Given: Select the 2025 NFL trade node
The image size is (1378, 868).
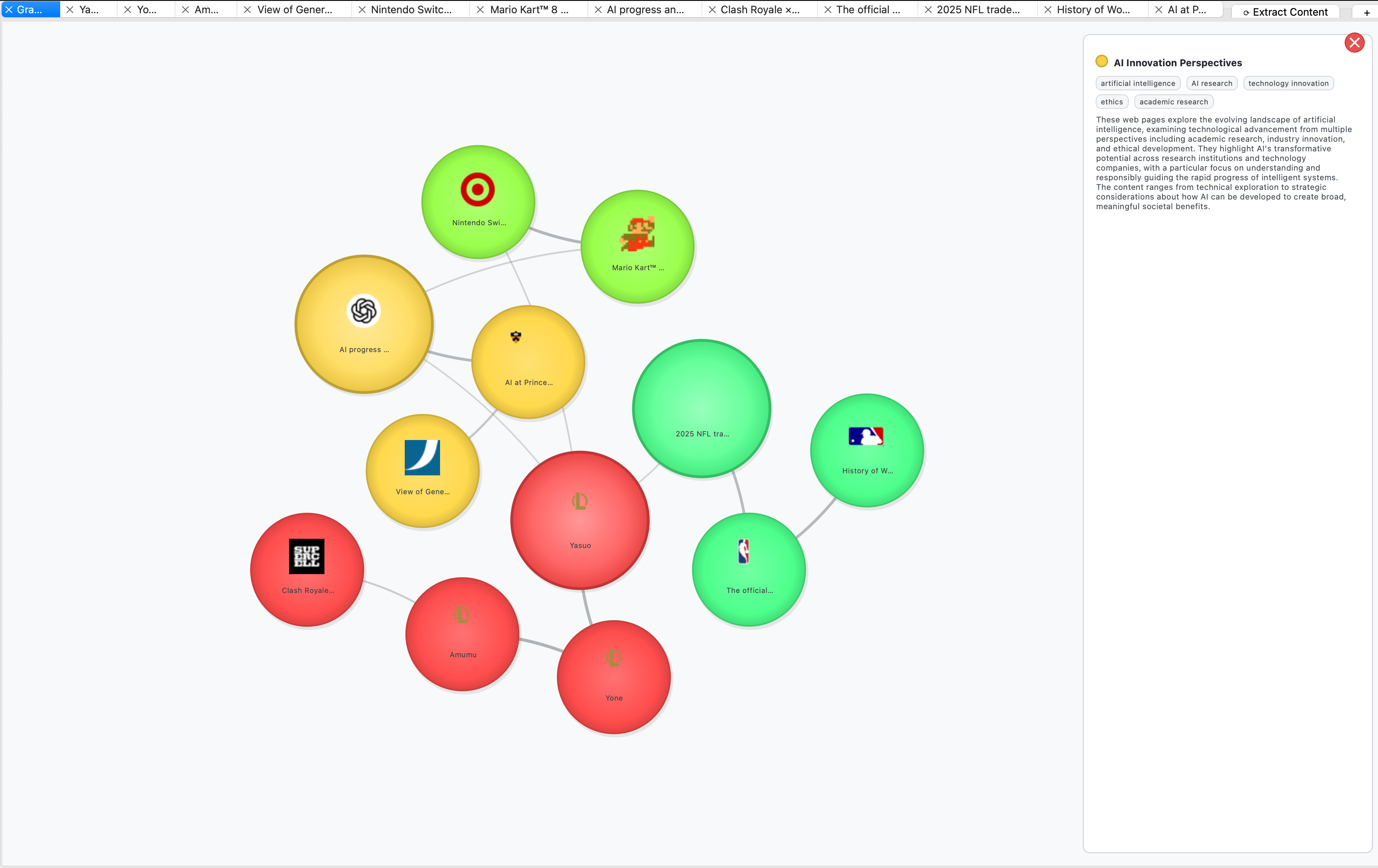Looking at the screenshot, I should 701,409.
